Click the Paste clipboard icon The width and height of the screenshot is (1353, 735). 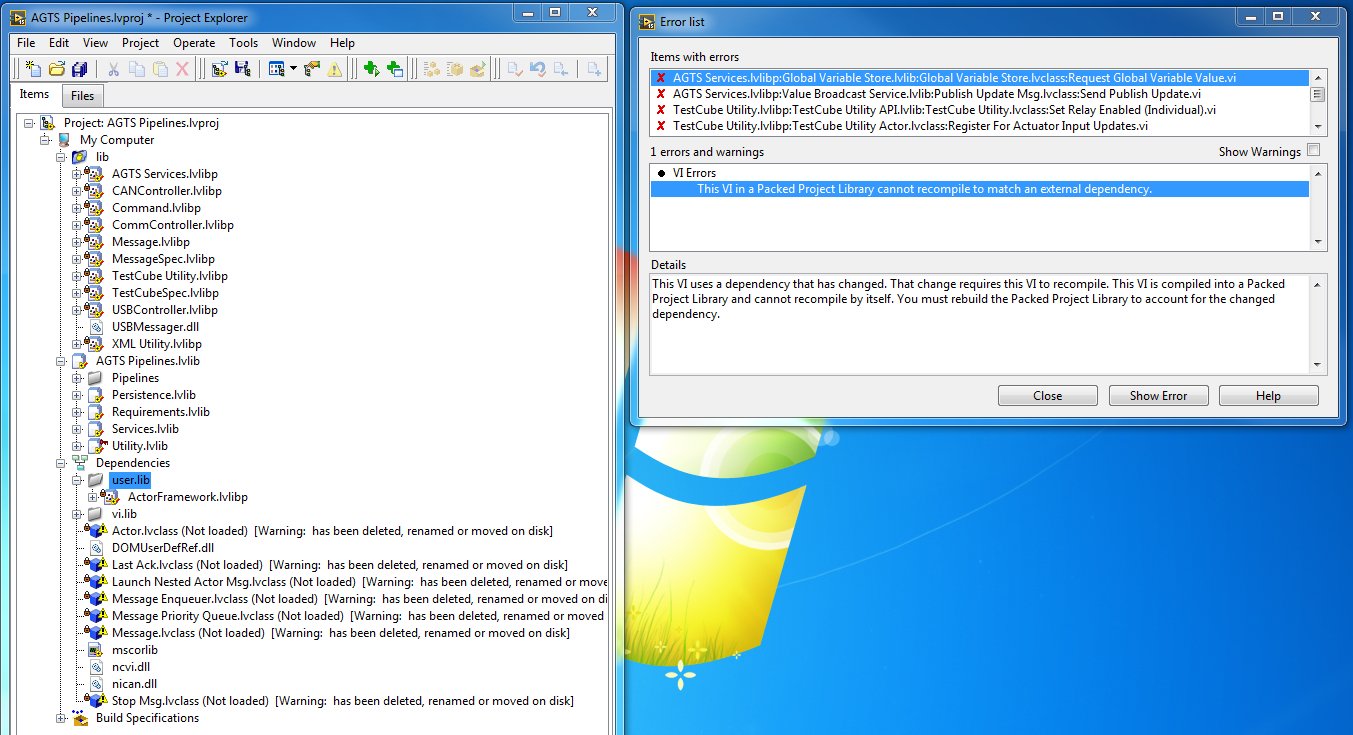[159, 69]
